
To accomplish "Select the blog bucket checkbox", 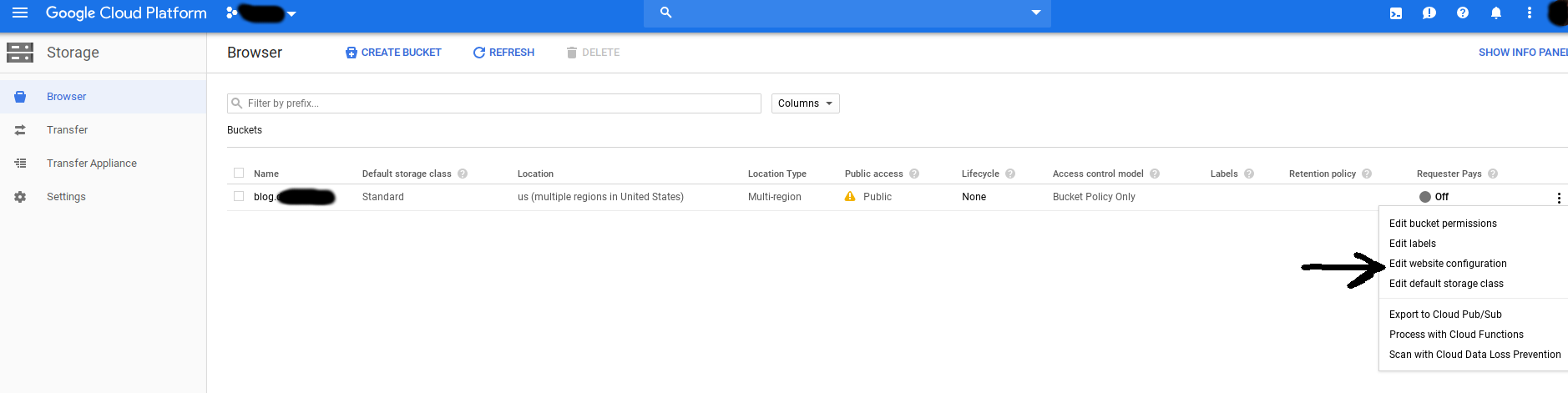I will (x=239, y=196).
